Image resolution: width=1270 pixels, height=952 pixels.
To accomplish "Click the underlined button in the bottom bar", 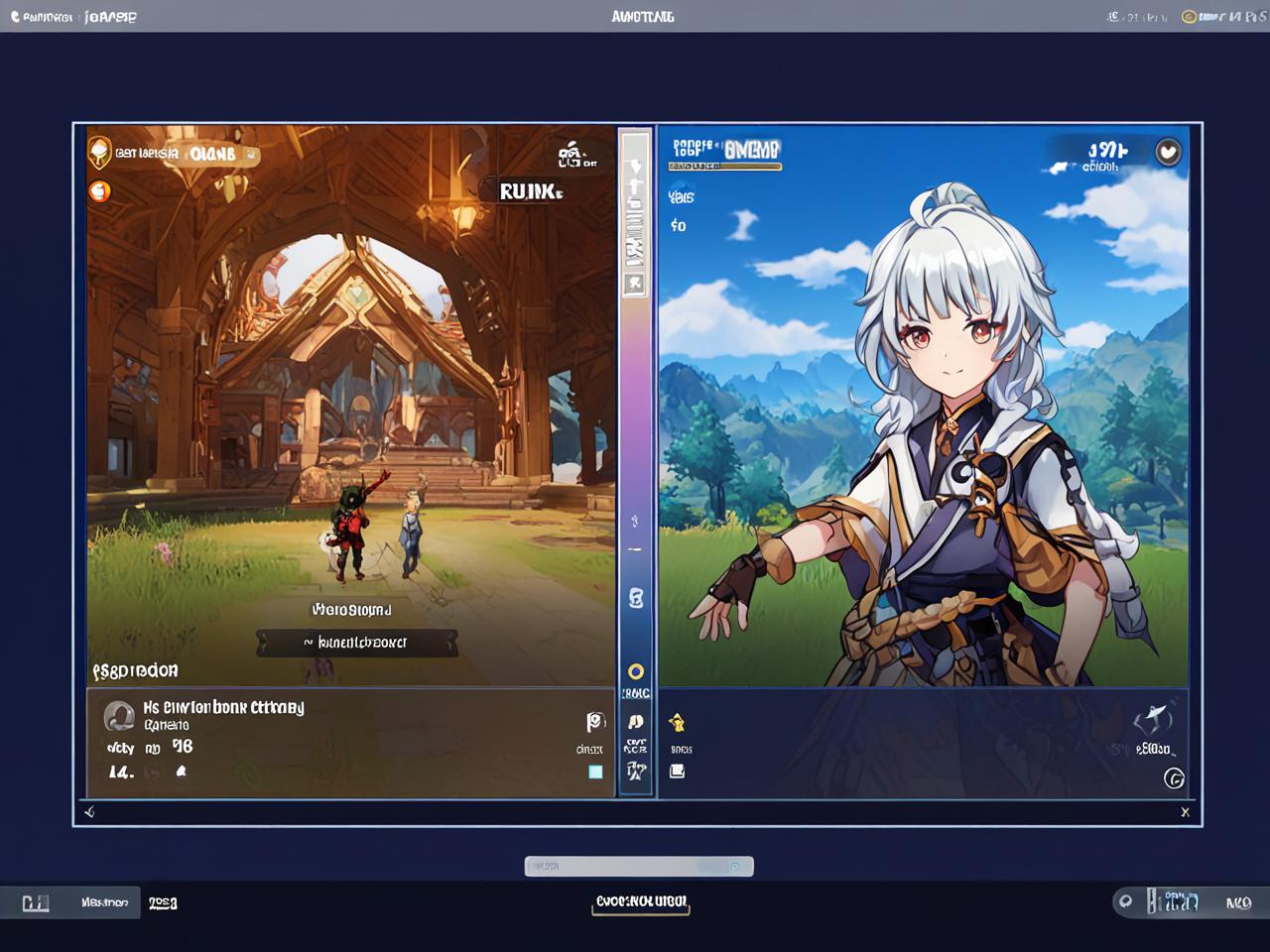I will click(641, 902).
